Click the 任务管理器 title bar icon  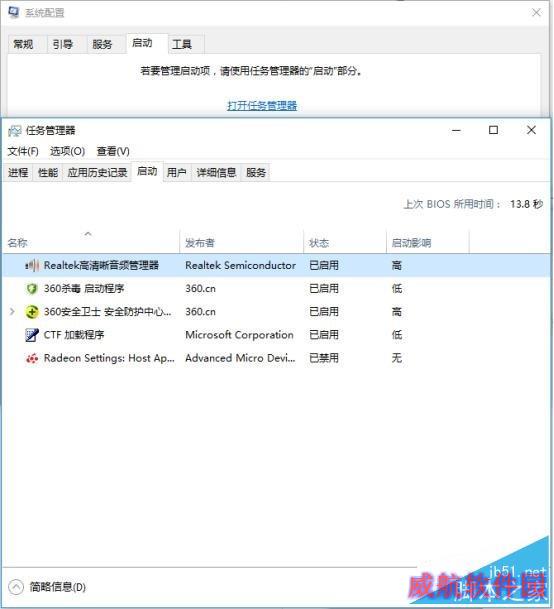[x=15, y=131]
